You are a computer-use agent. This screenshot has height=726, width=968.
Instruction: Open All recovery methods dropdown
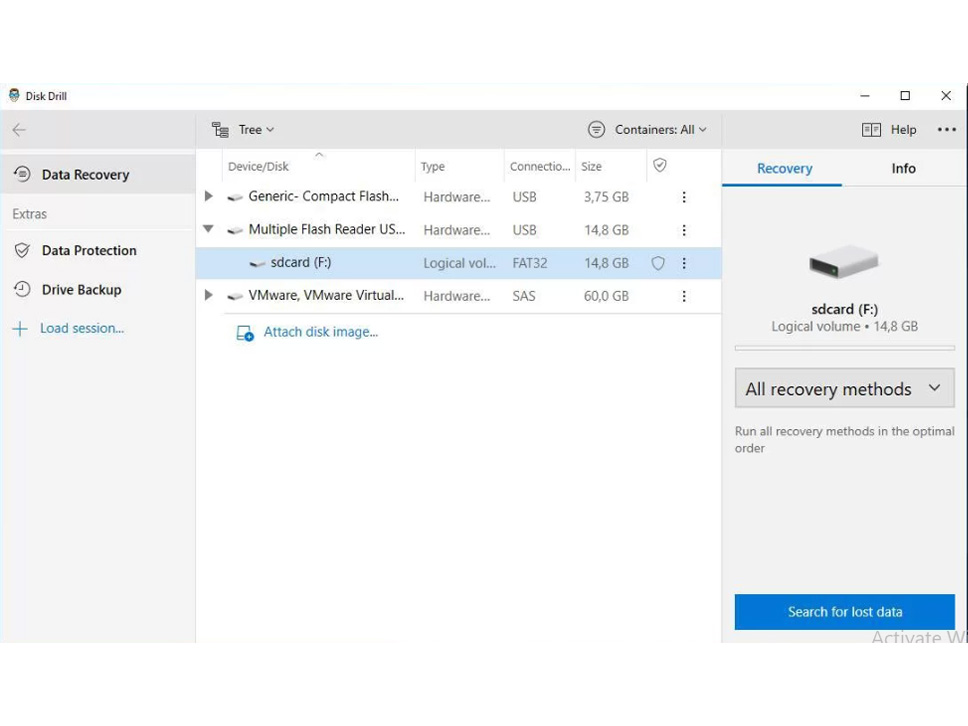[x=845, y=388]
